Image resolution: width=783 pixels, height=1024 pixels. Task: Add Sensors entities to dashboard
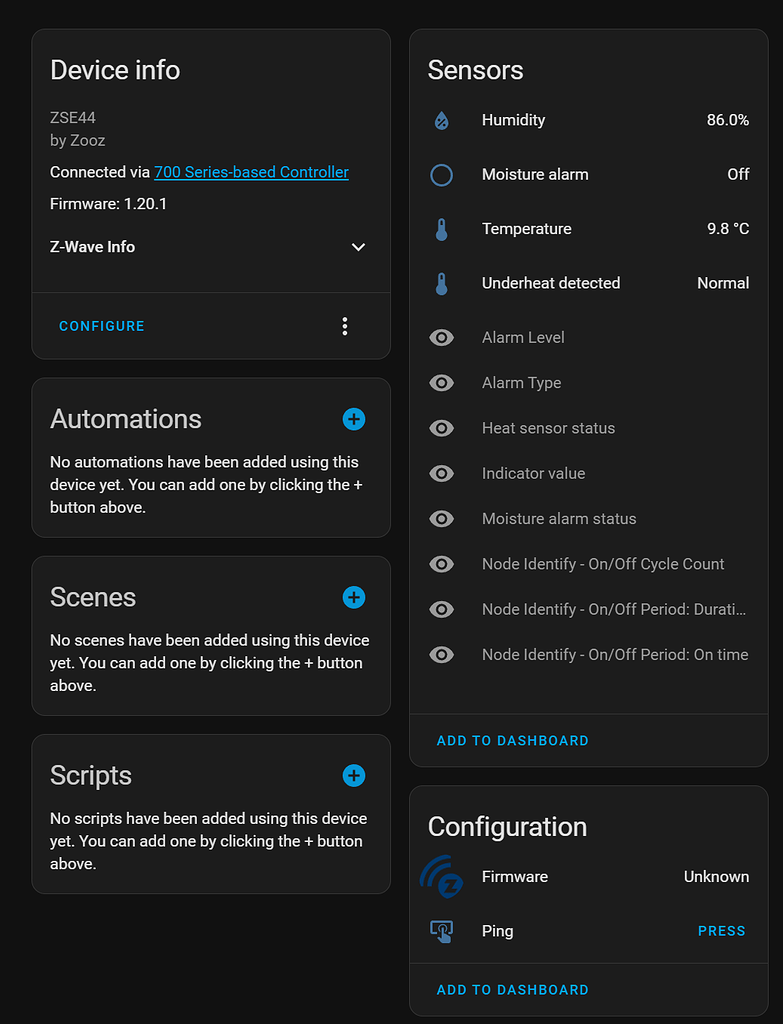pos(512,741)
